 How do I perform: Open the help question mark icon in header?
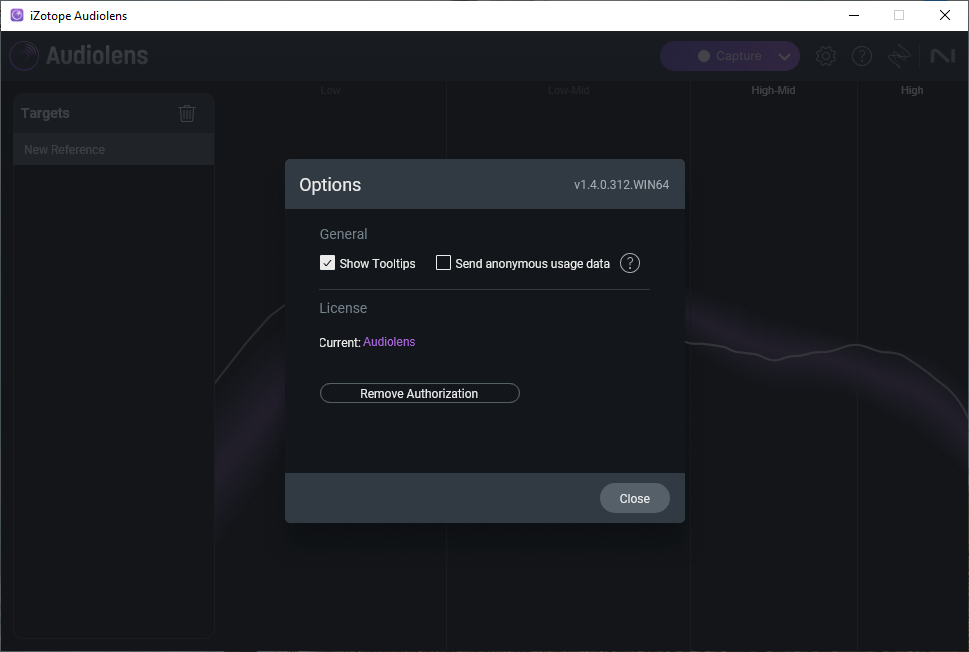pyautogui.click(x=861, y=56)
